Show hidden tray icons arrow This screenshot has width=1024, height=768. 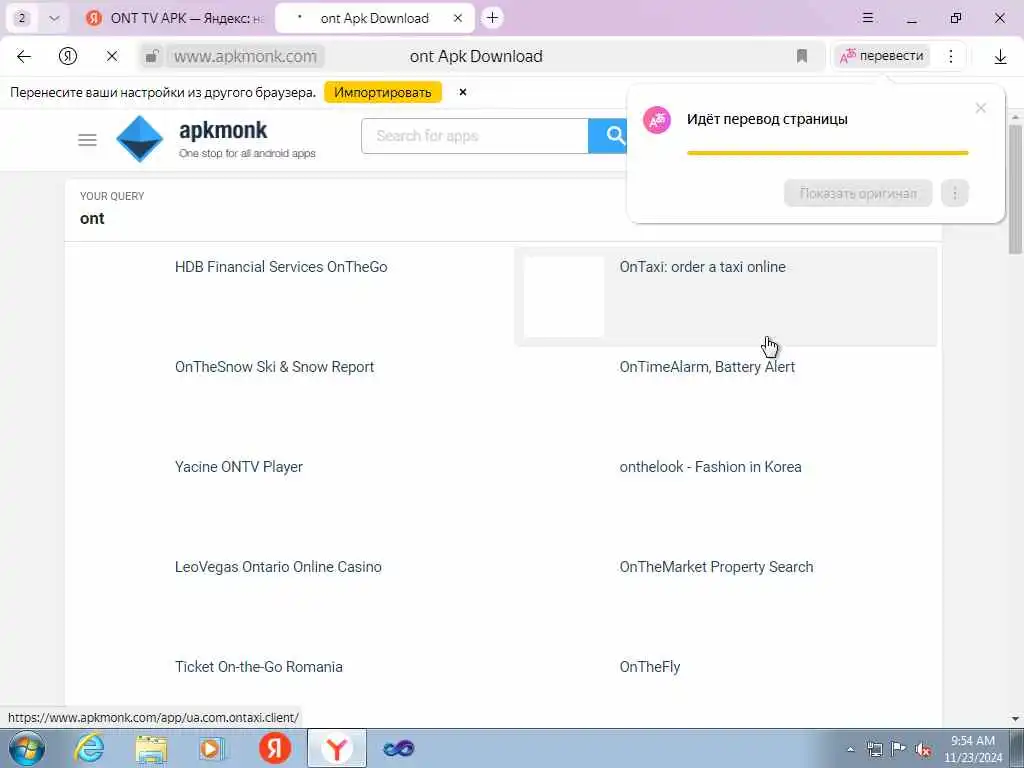(x=850, y=749)
